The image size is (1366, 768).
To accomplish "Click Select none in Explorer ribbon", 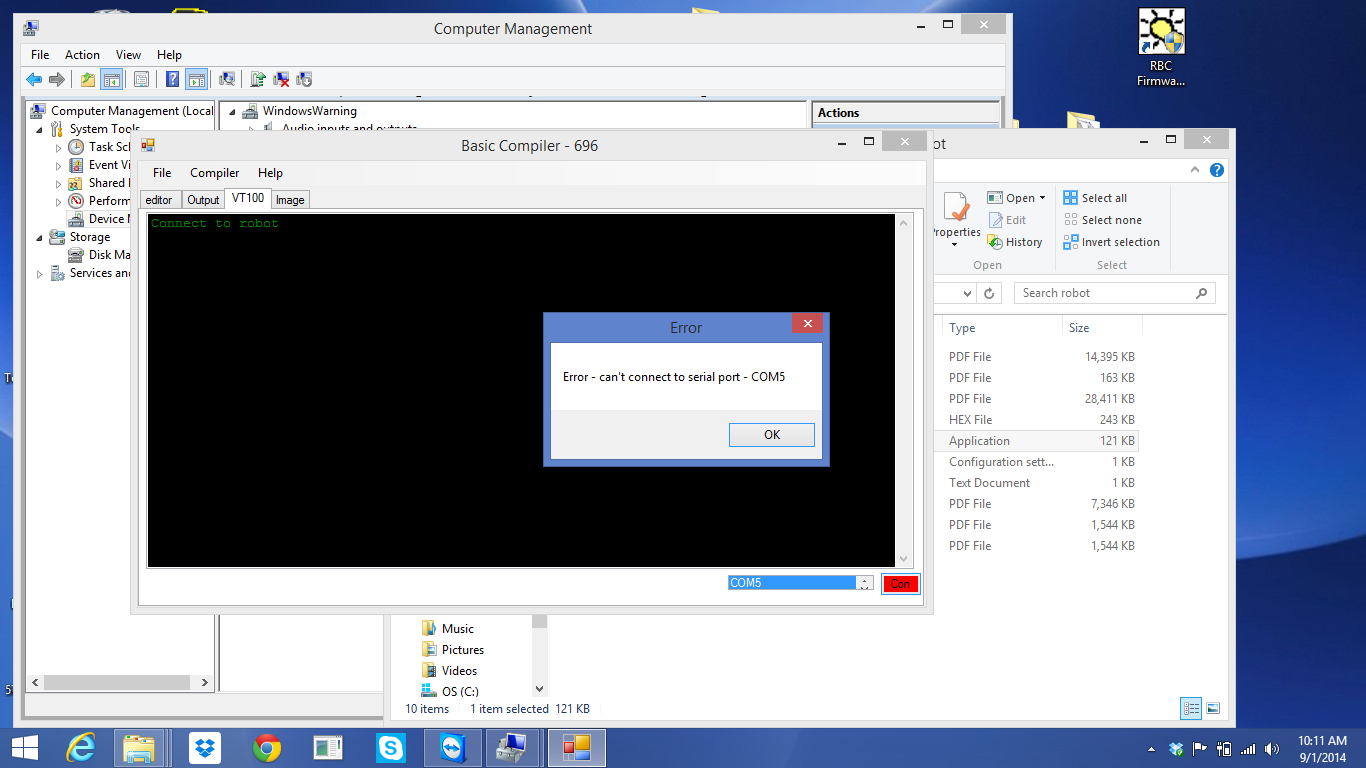I will coord(1102,220).
